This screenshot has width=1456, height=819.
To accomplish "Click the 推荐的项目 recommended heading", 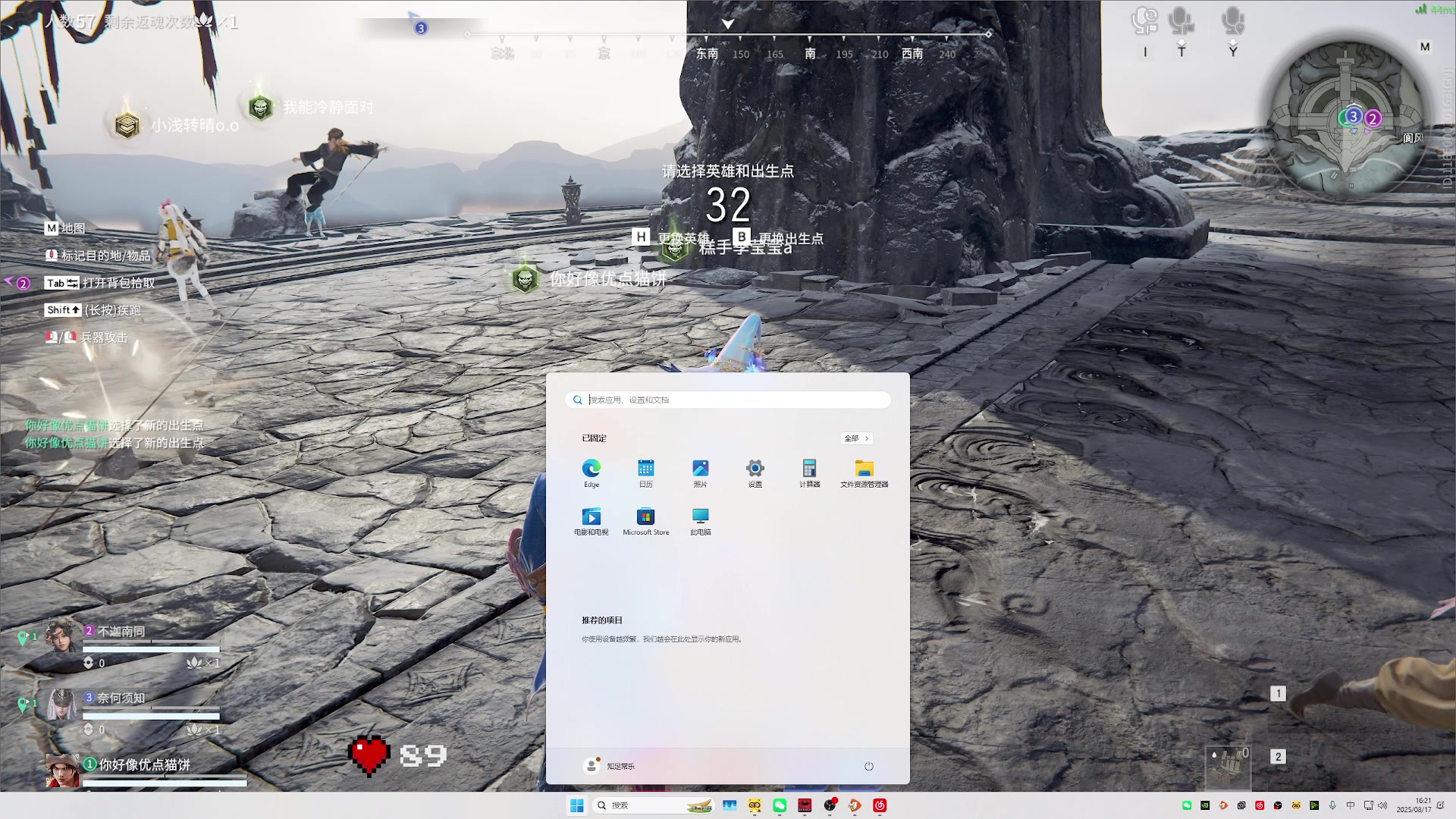I will click(602, 620).
